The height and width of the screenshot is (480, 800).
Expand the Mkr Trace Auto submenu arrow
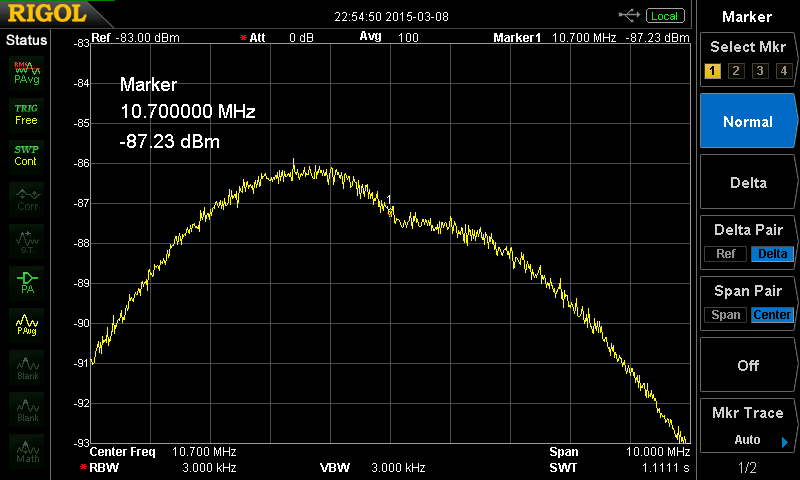785,442
